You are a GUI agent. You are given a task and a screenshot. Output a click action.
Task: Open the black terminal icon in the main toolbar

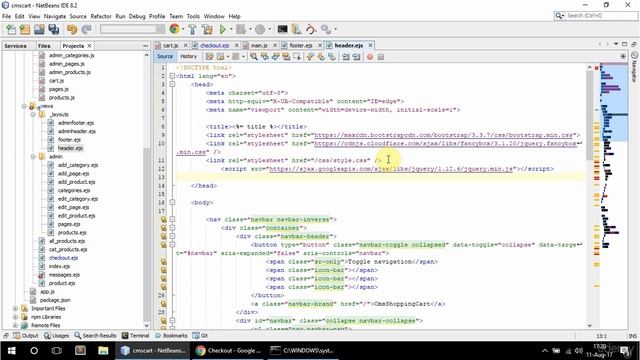coord(282,29)
